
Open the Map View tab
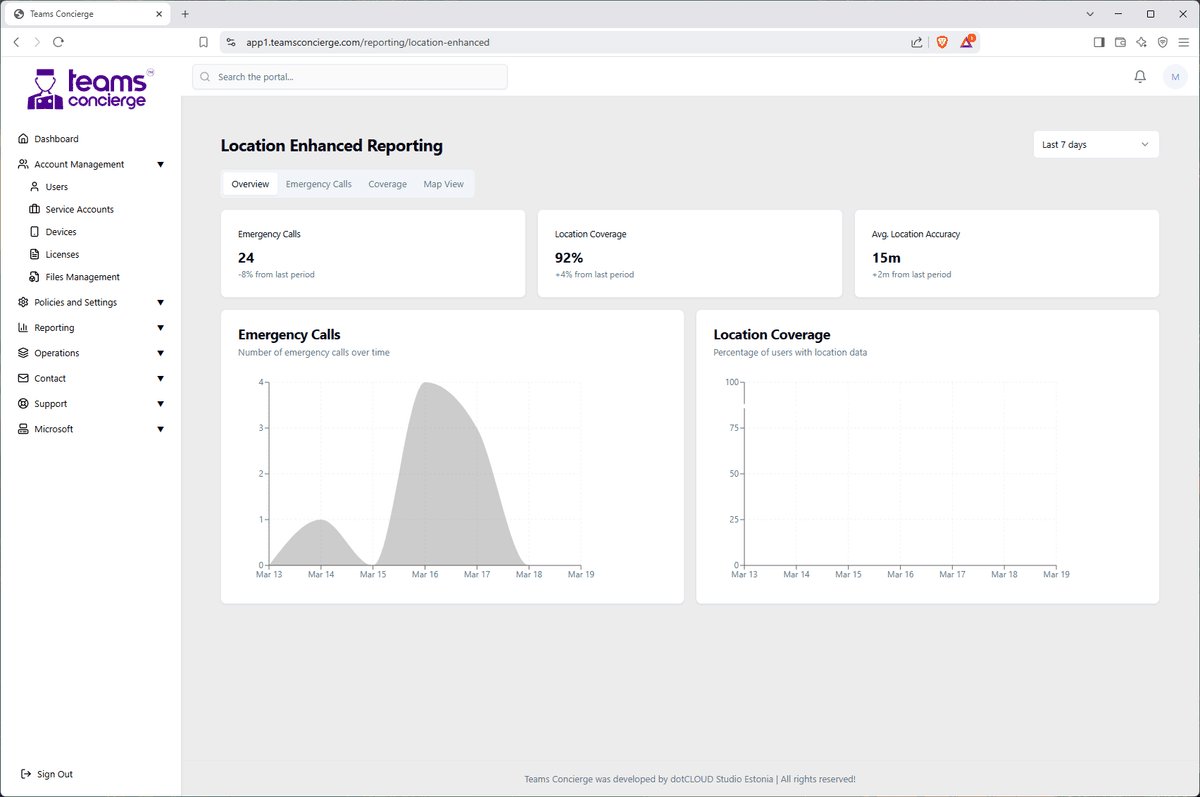coord(443,183)
